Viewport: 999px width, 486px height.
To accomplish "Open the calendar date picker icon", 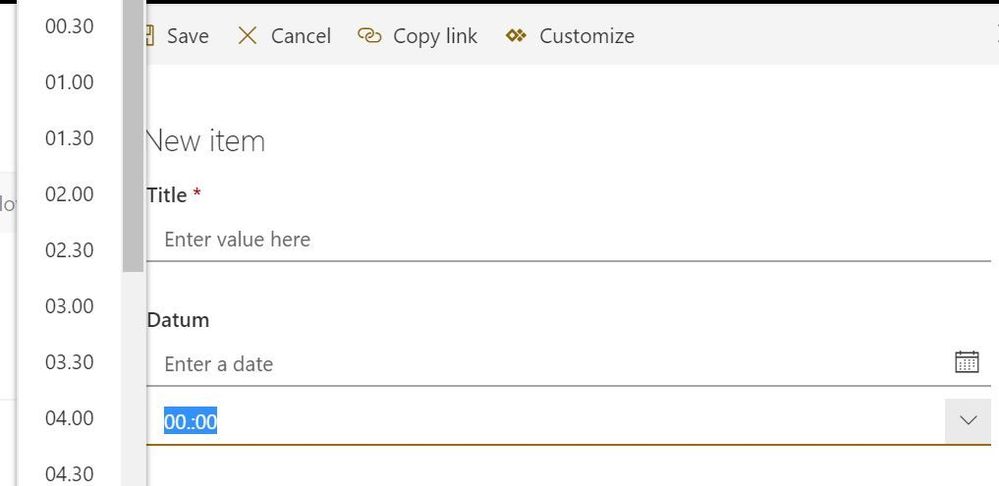I will (x=966, y=362).
